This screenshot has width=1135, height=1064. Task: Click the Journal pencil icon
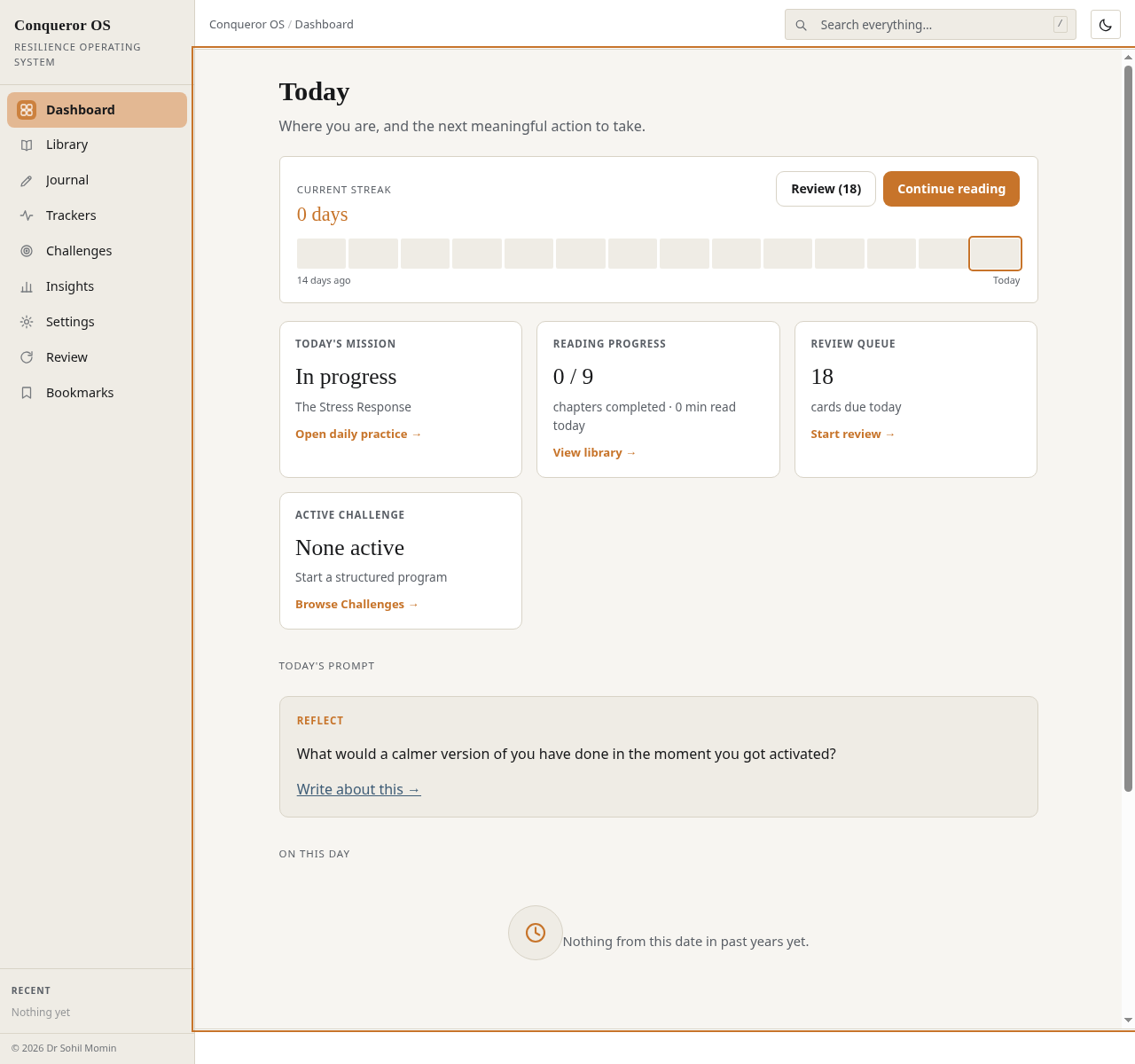pyautogui.click(x=27, y=181)
